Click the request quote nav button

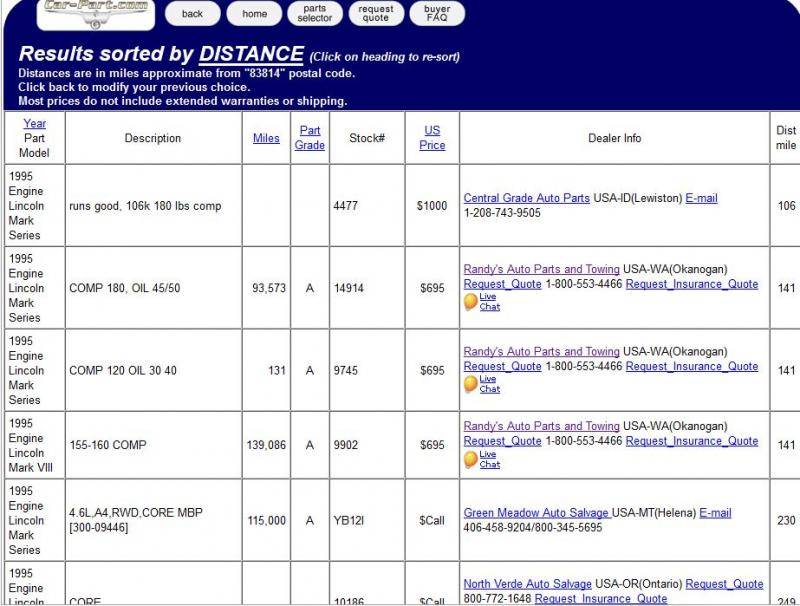pos(376,13)
